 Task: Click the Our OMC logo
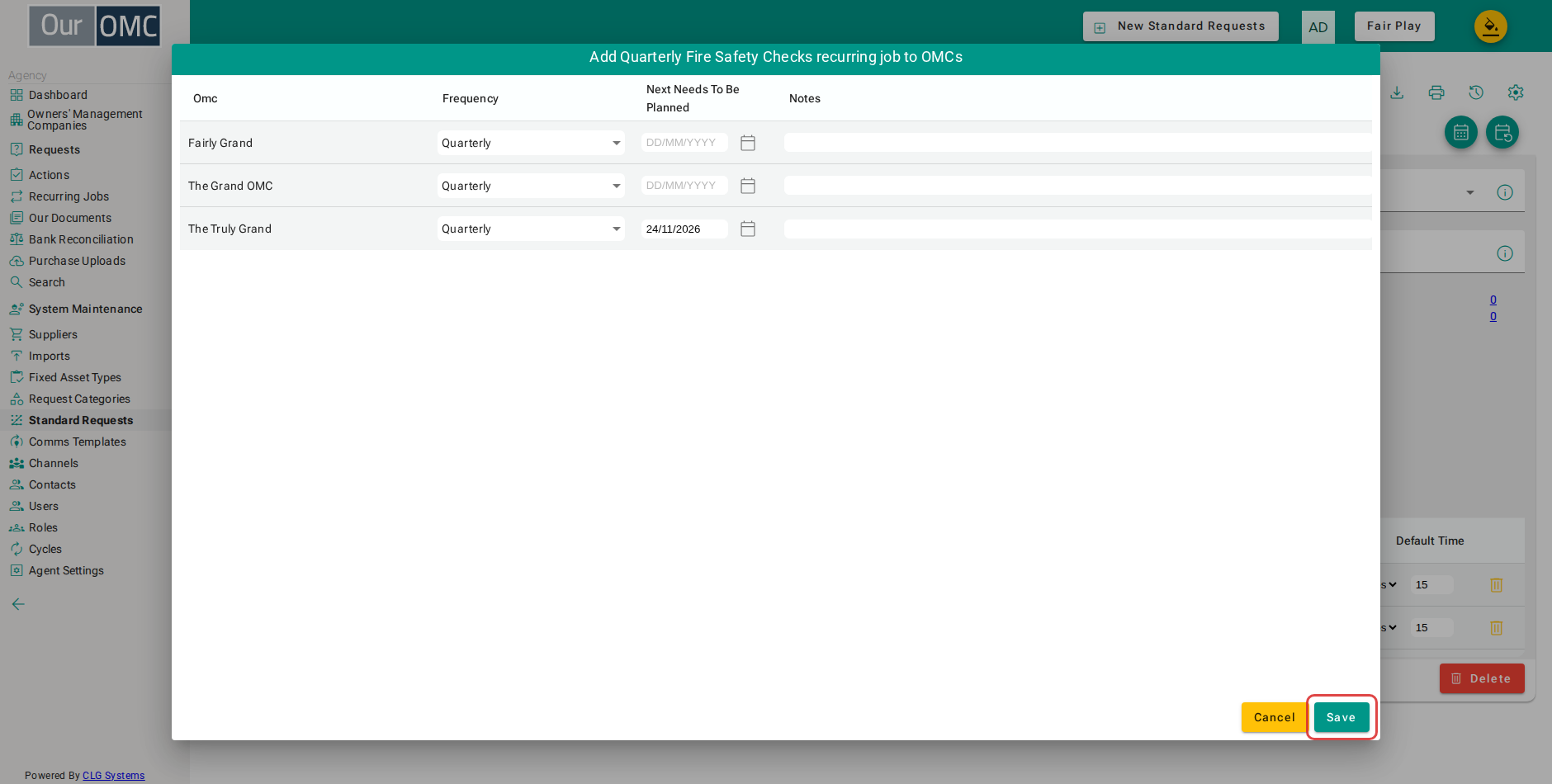[95, 26]
